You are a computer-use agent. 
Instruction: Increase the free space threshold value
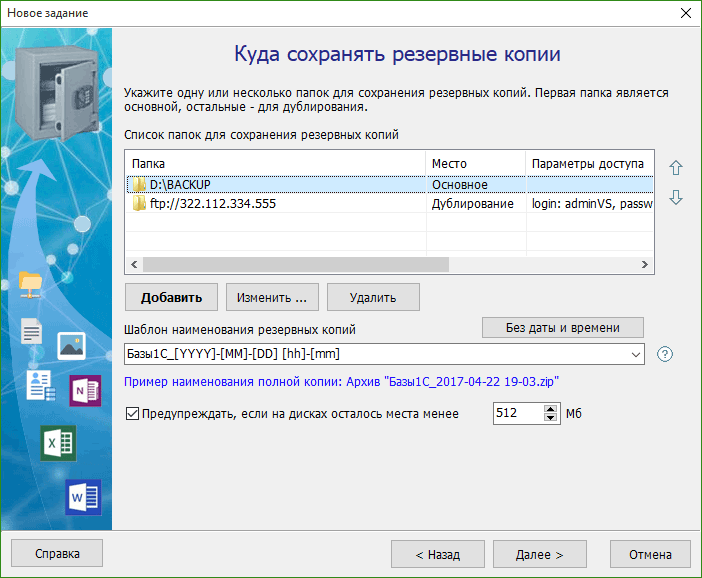point(550,408)
